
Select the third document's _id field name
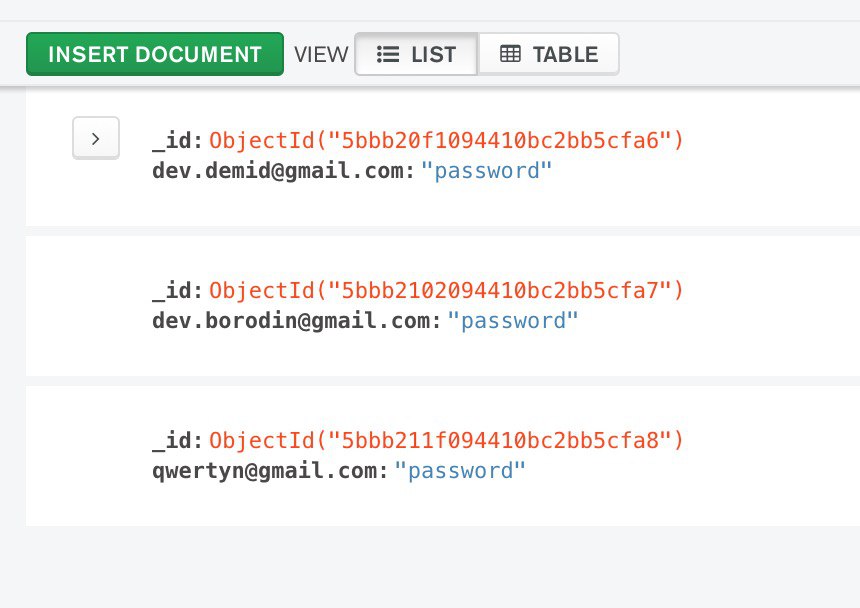tap(175, 440)
